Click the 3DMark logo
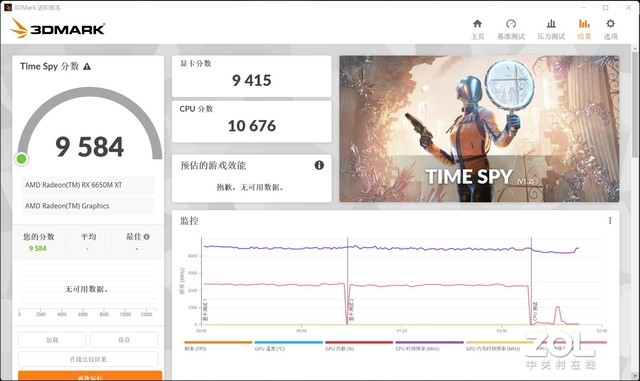The image size is (640, 381). (x=58, y=28)
